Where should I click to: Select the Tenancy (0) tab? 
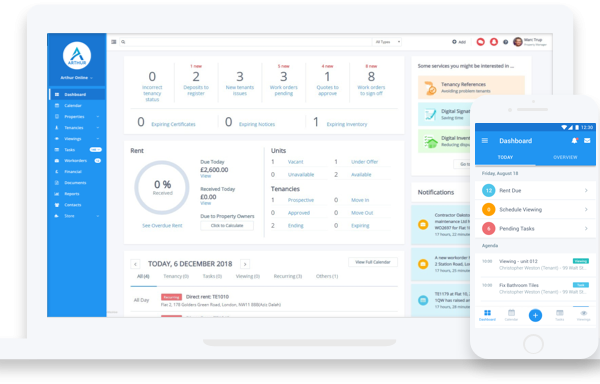click(176, 277)
